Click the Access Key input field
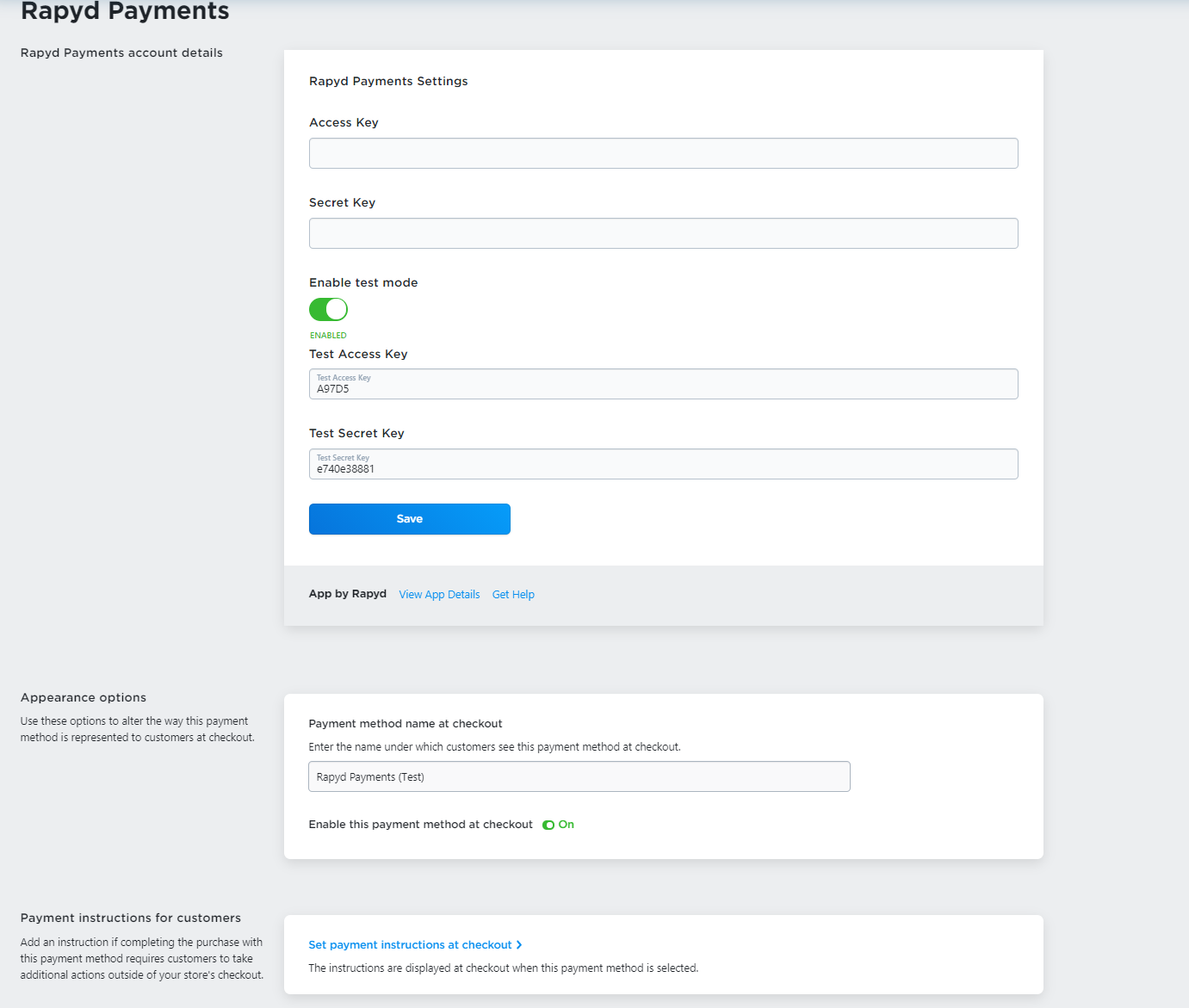The image size is (1189, 1008). [x=663, y=153]
